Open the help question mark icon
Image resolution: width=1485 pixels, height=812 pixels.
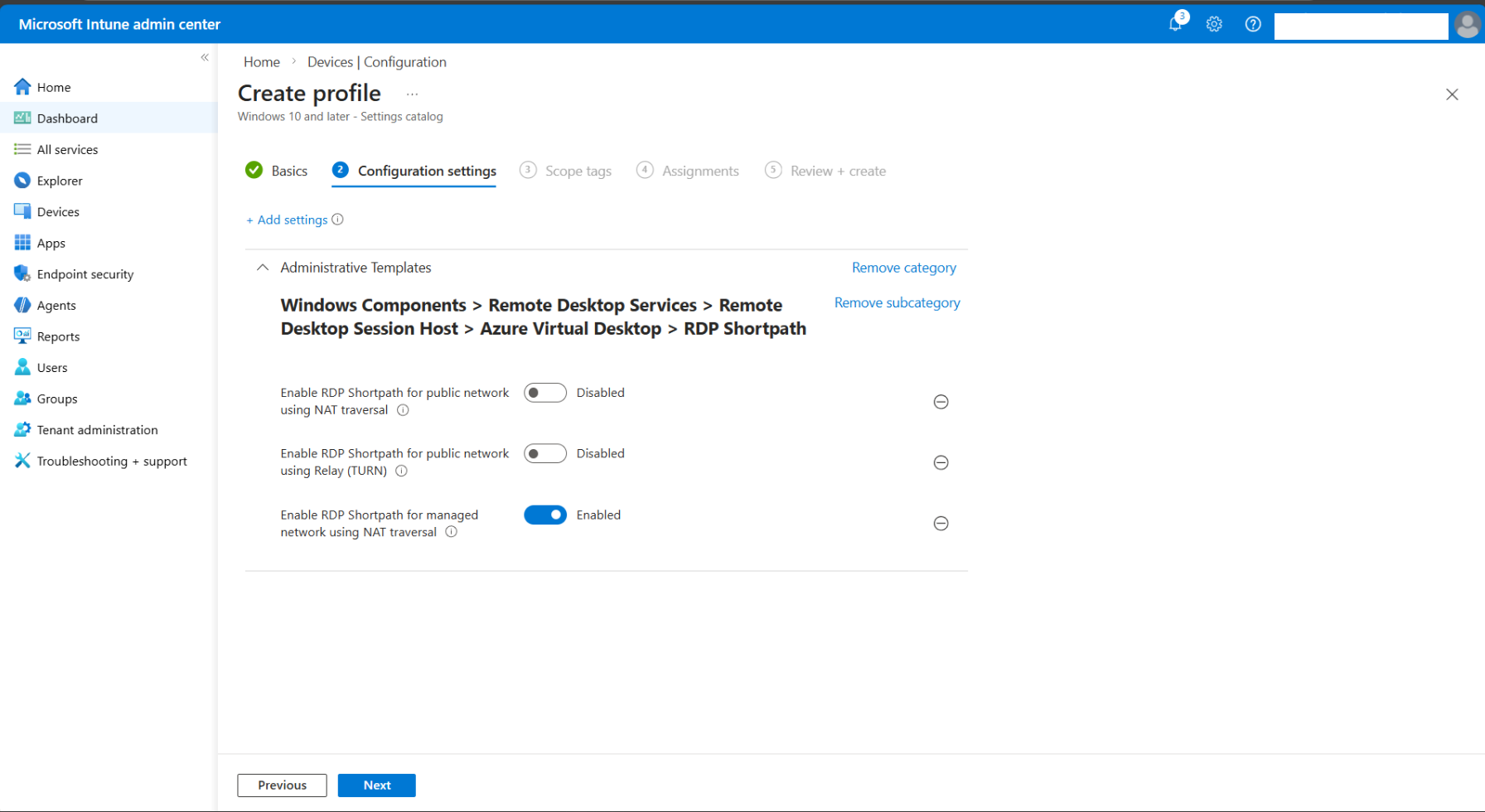point(1252,23)
